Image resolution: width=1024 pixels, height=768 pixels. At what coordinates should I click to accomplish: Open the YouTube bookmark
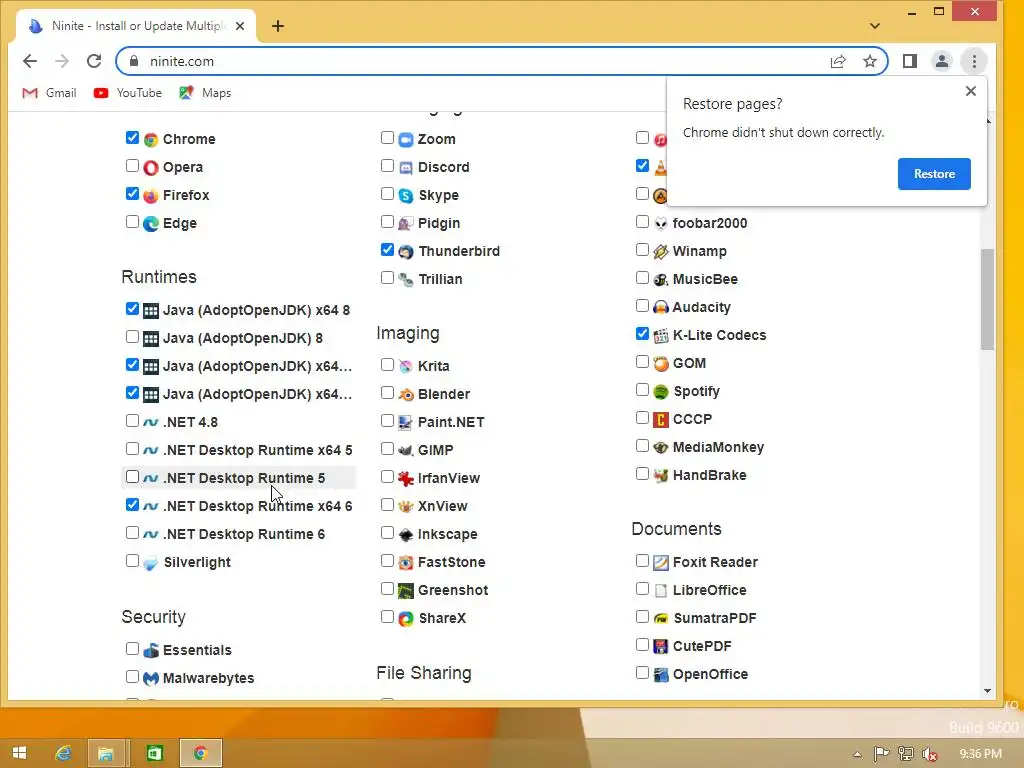click(x=128, y=93)
